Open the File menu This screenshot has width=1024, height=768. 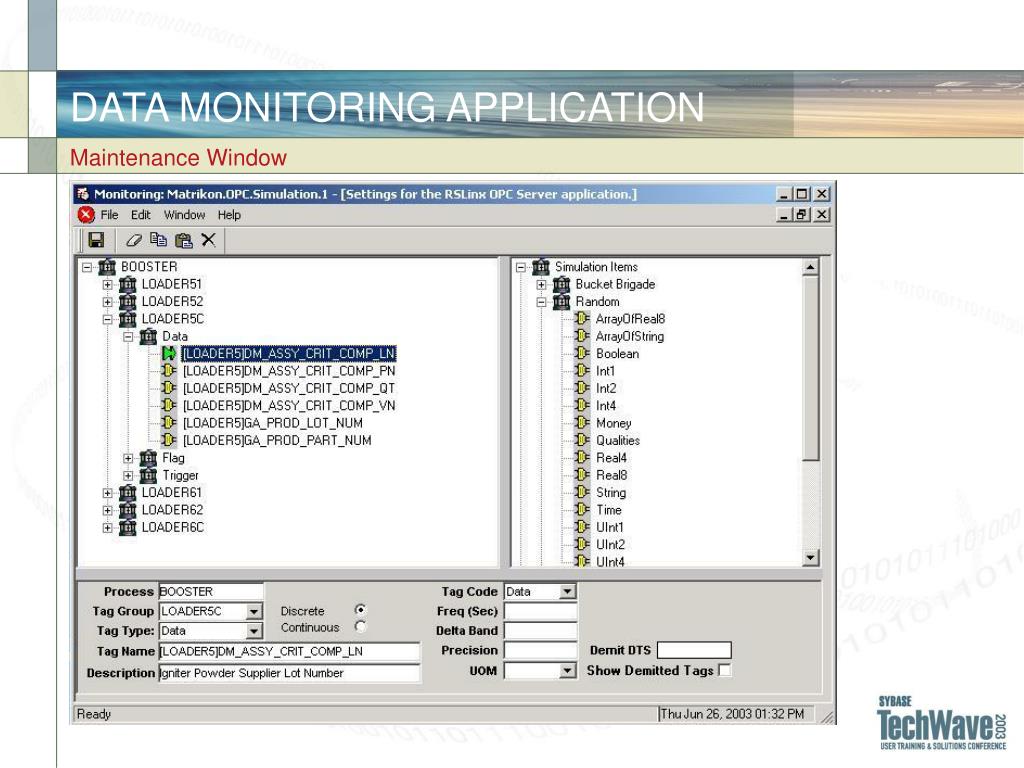pos(109,215)
